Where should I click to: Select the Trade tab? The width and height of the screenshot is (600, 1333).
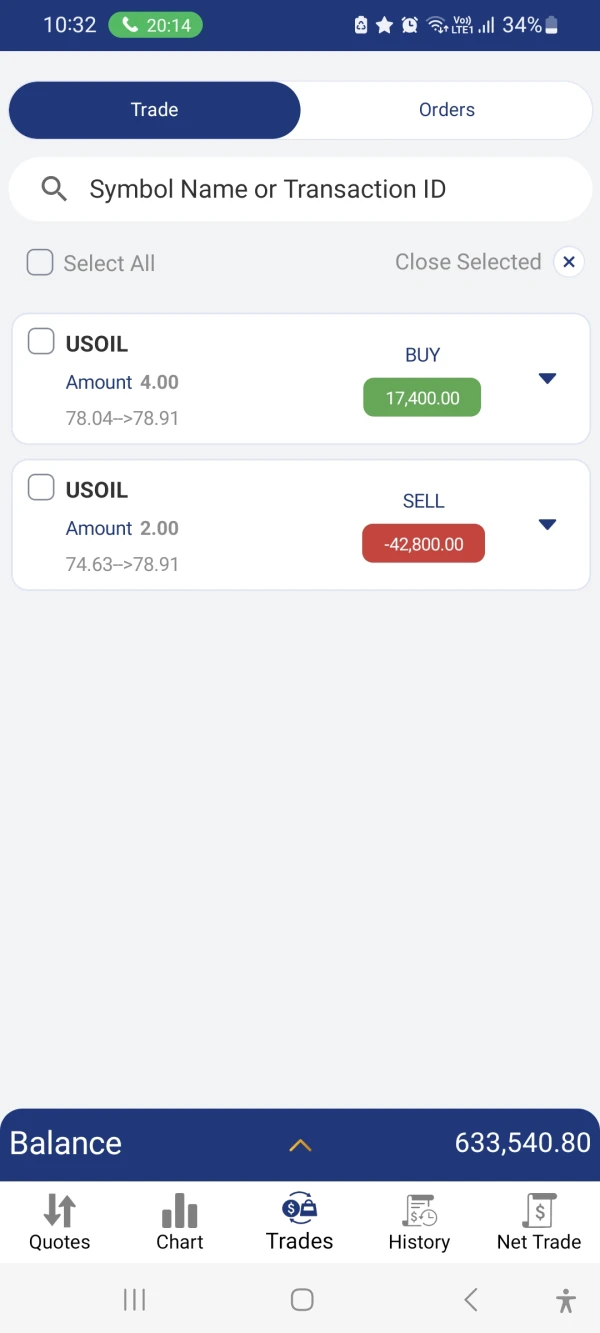[x=154, y=110]
